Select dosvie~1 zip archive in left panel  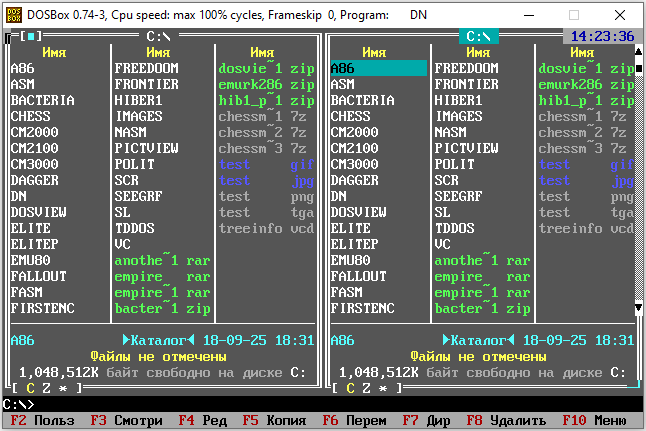(267, 68)
